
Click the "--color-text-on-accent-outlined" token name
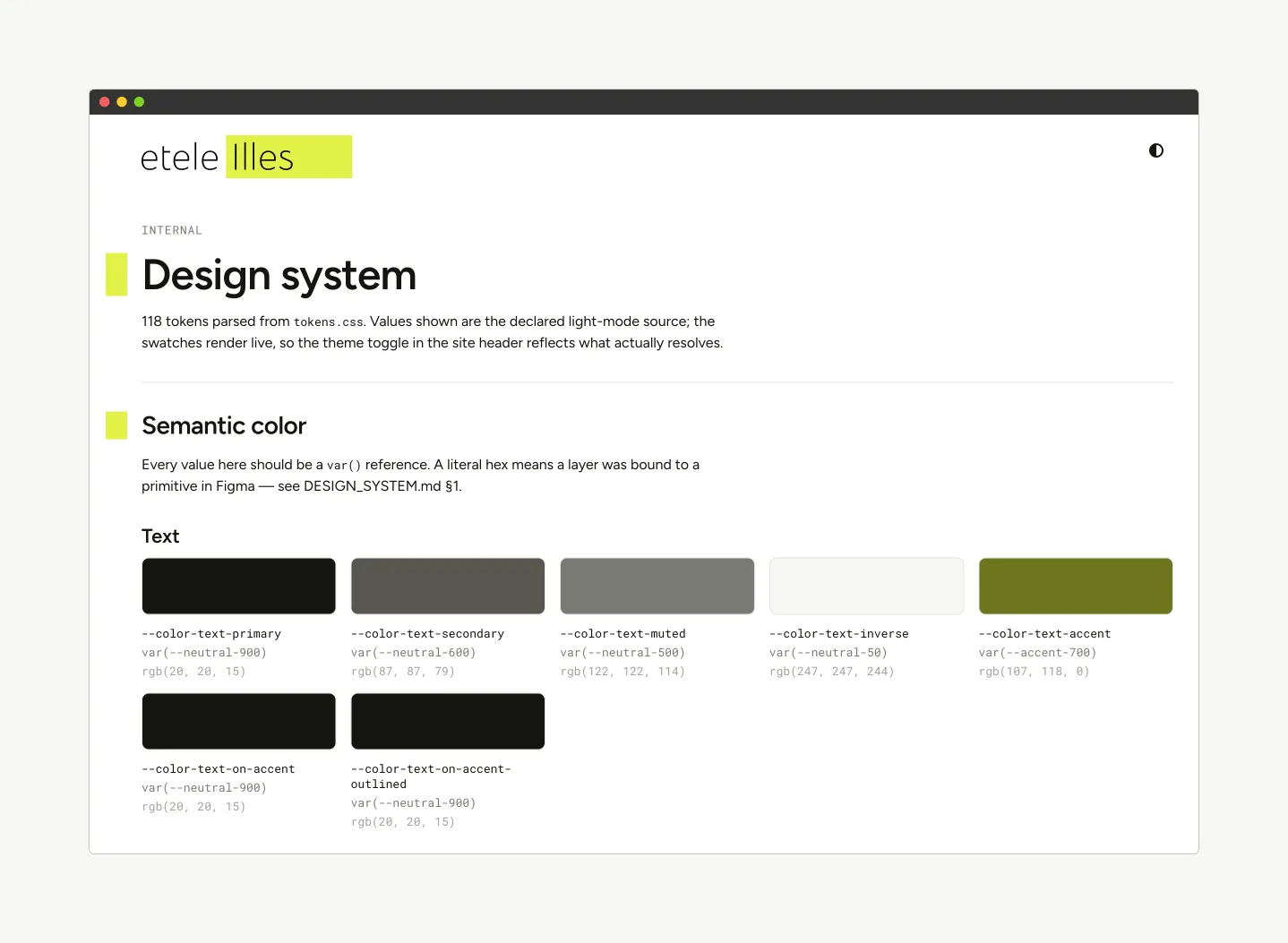click(431, 776)
